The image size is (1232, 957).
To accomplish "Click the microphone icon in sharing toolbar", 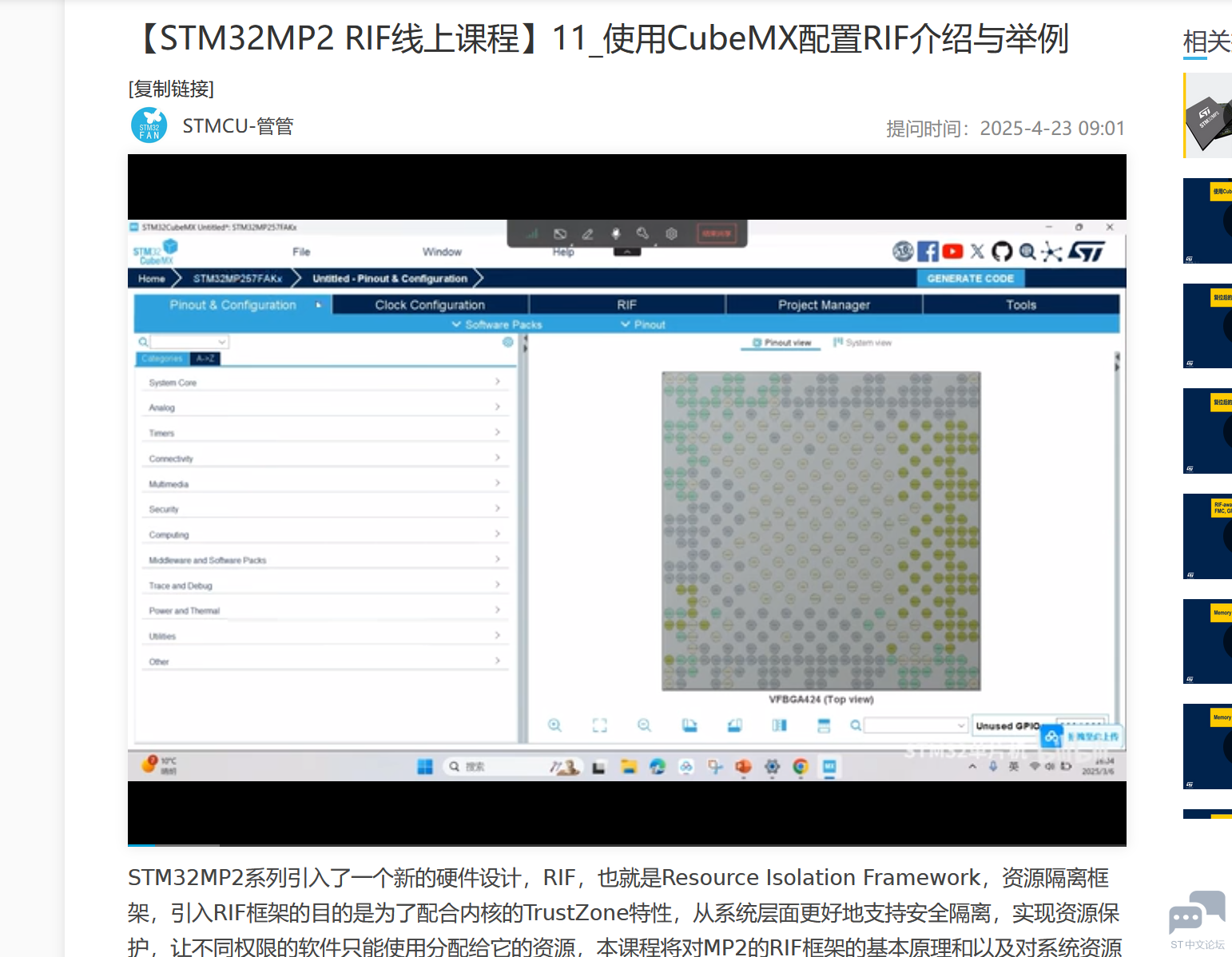I will [615, 234].
